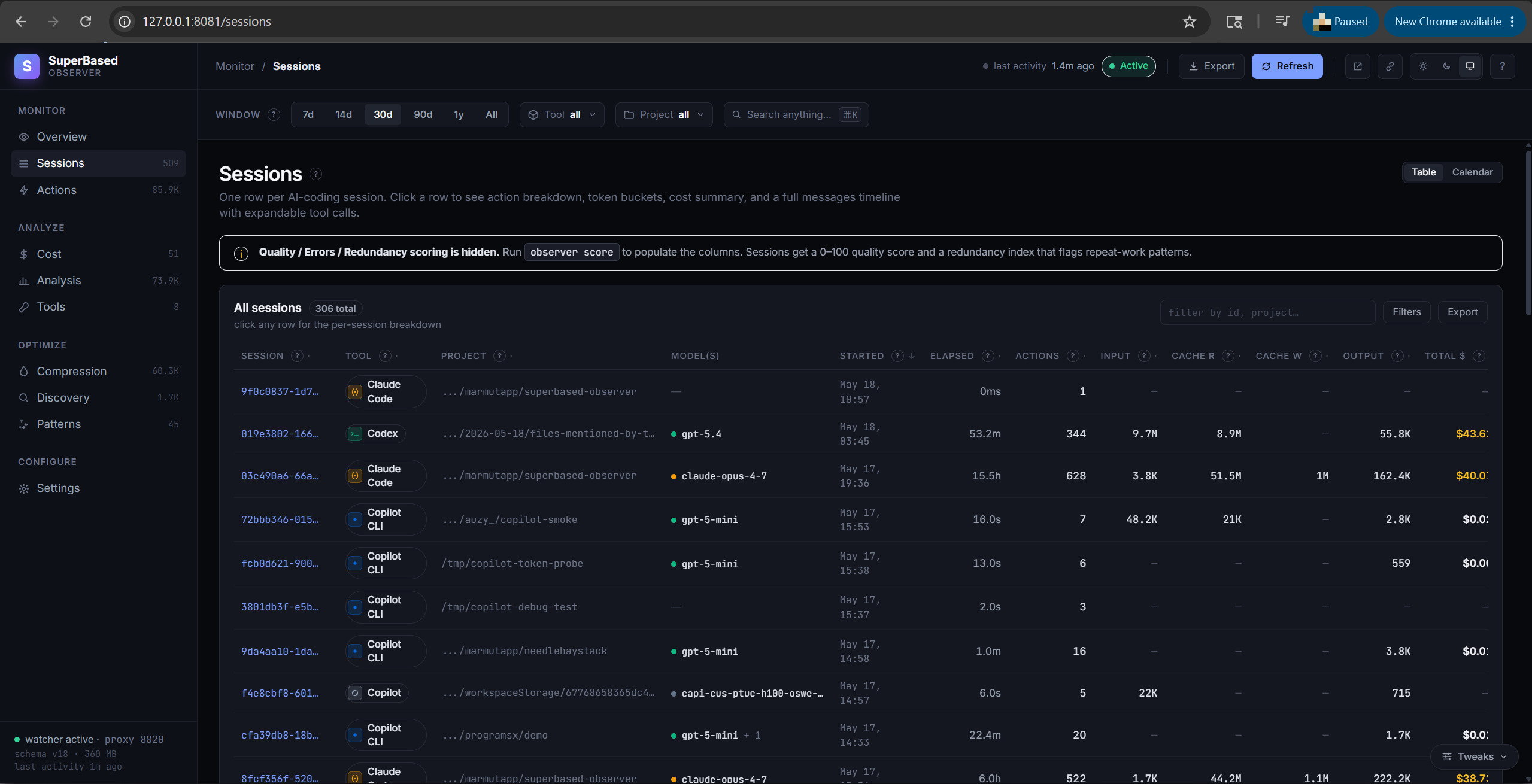1532x784 pixels.
Task: Click PROJECT column help icon
Action: pyautogui.click(x=499, y=356)
